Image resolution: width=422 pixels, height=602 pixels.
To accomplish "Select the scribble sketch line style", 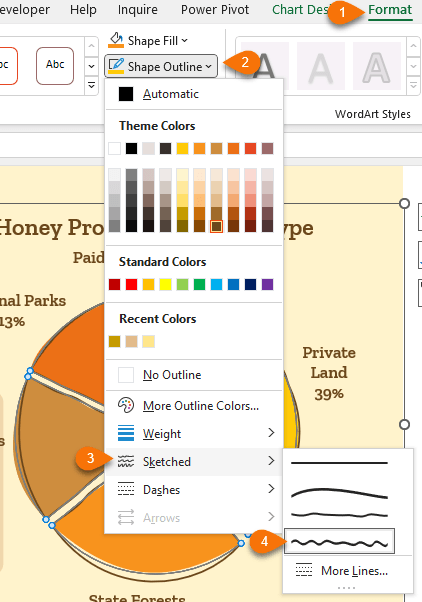I will pos(339,541).
